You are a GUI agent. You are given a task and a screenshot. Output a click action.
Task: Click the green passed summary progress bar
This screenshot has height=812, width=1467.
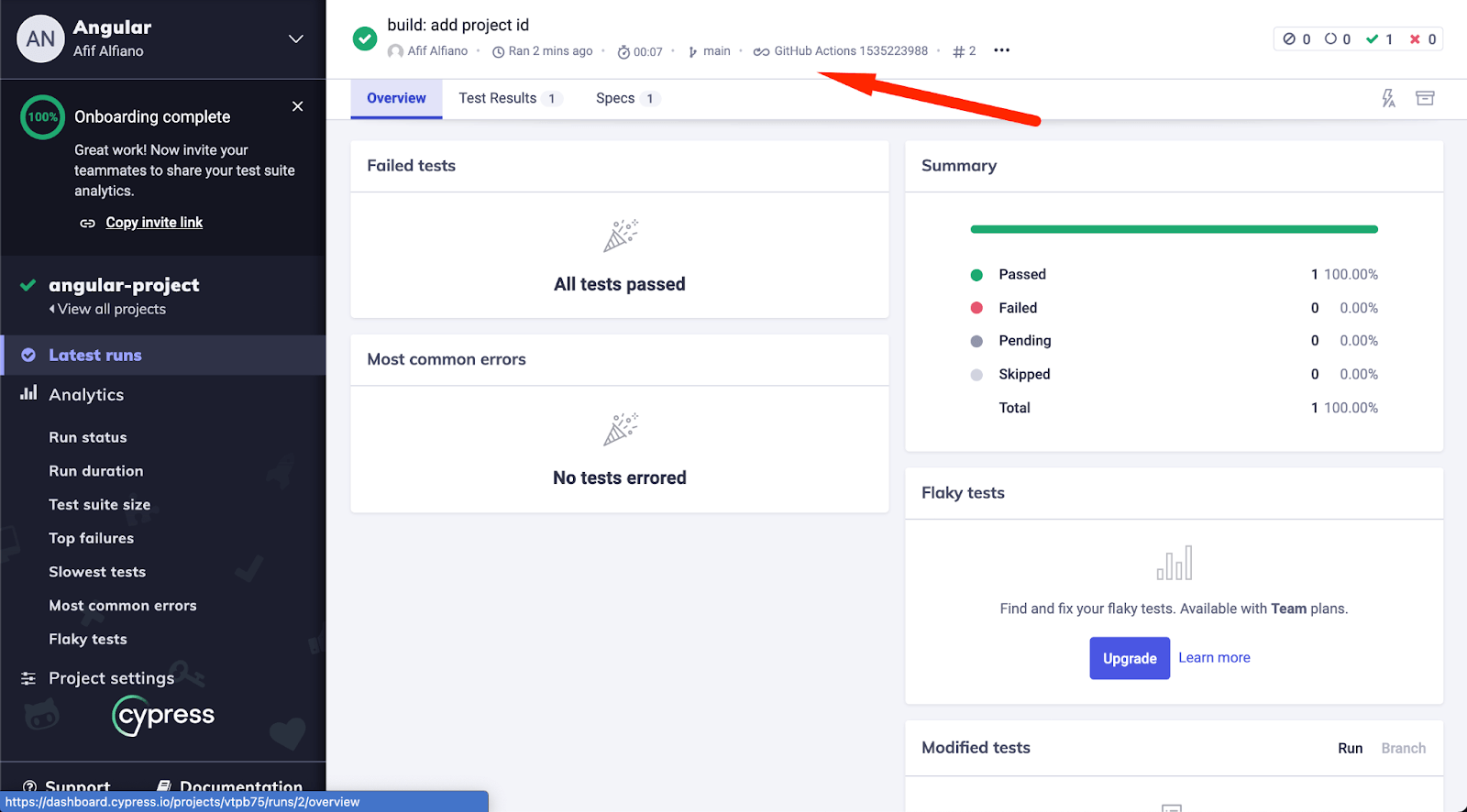(1174, 229)
